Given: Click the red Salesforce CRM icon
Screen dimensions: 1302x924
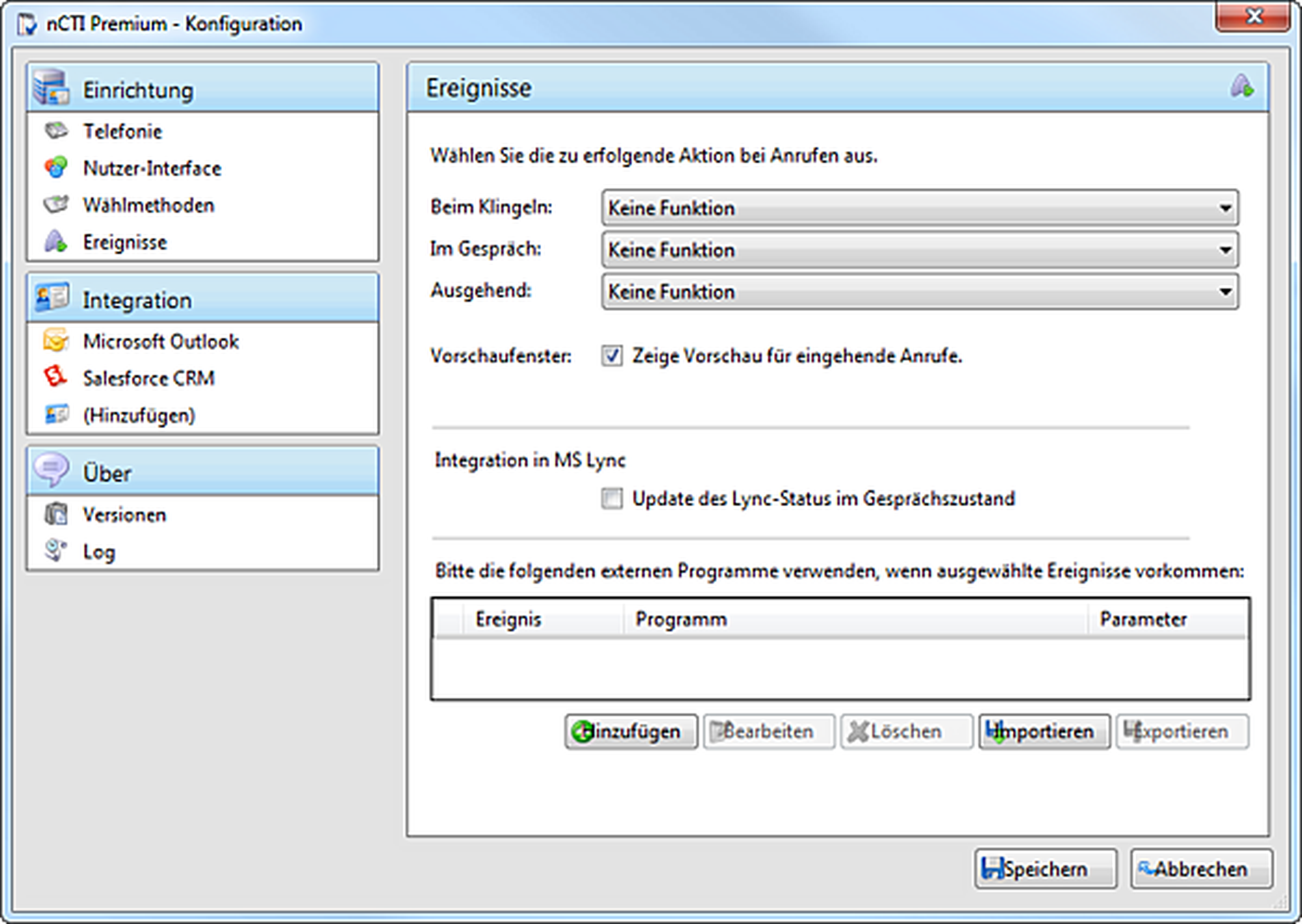Looking at the screenshot, I should click(x=56, y=377).
